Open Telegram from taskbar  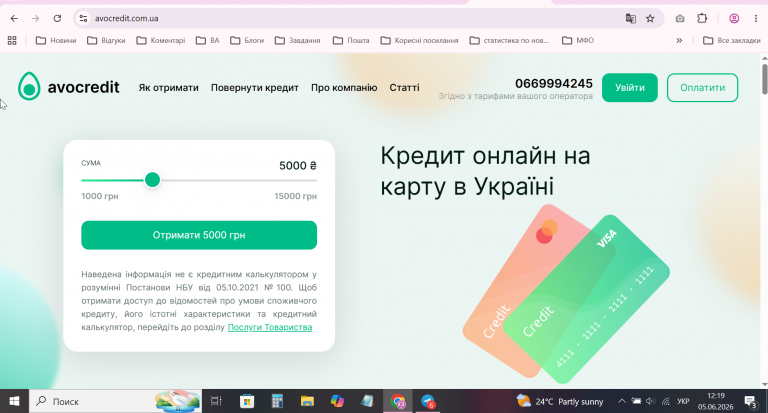click(428, 401)
